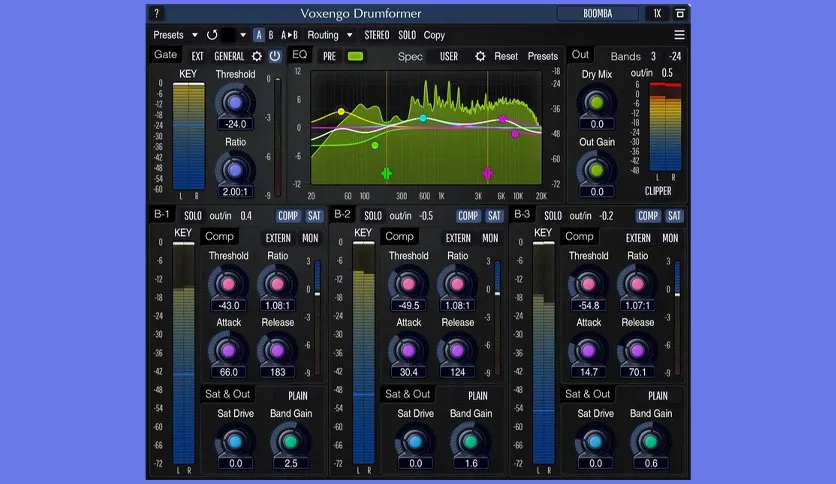Open the hamburger menu icon
The width and height of the screenshot is (836, 484).
coord(679,35)
